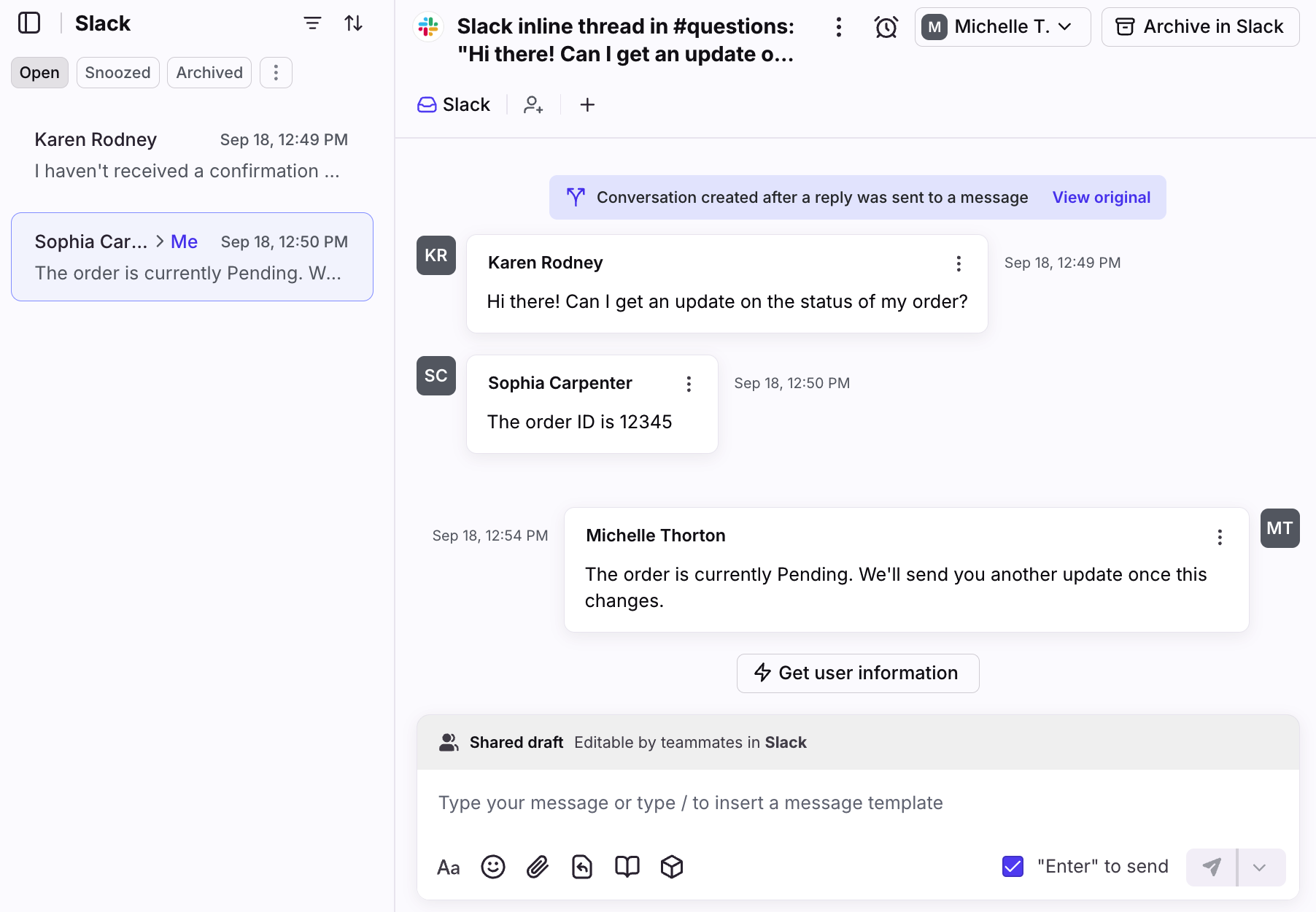Click the sort order arrows icon
Image resolution: width=1316 pixels, height=912 pixels.
(354, 23)
